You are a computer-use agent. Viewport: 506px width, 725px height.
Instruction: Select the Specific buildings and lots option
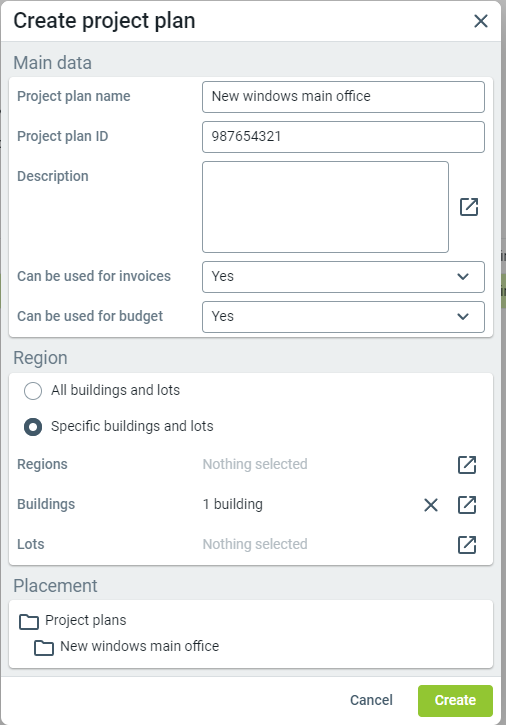click(x=33, y=427)
